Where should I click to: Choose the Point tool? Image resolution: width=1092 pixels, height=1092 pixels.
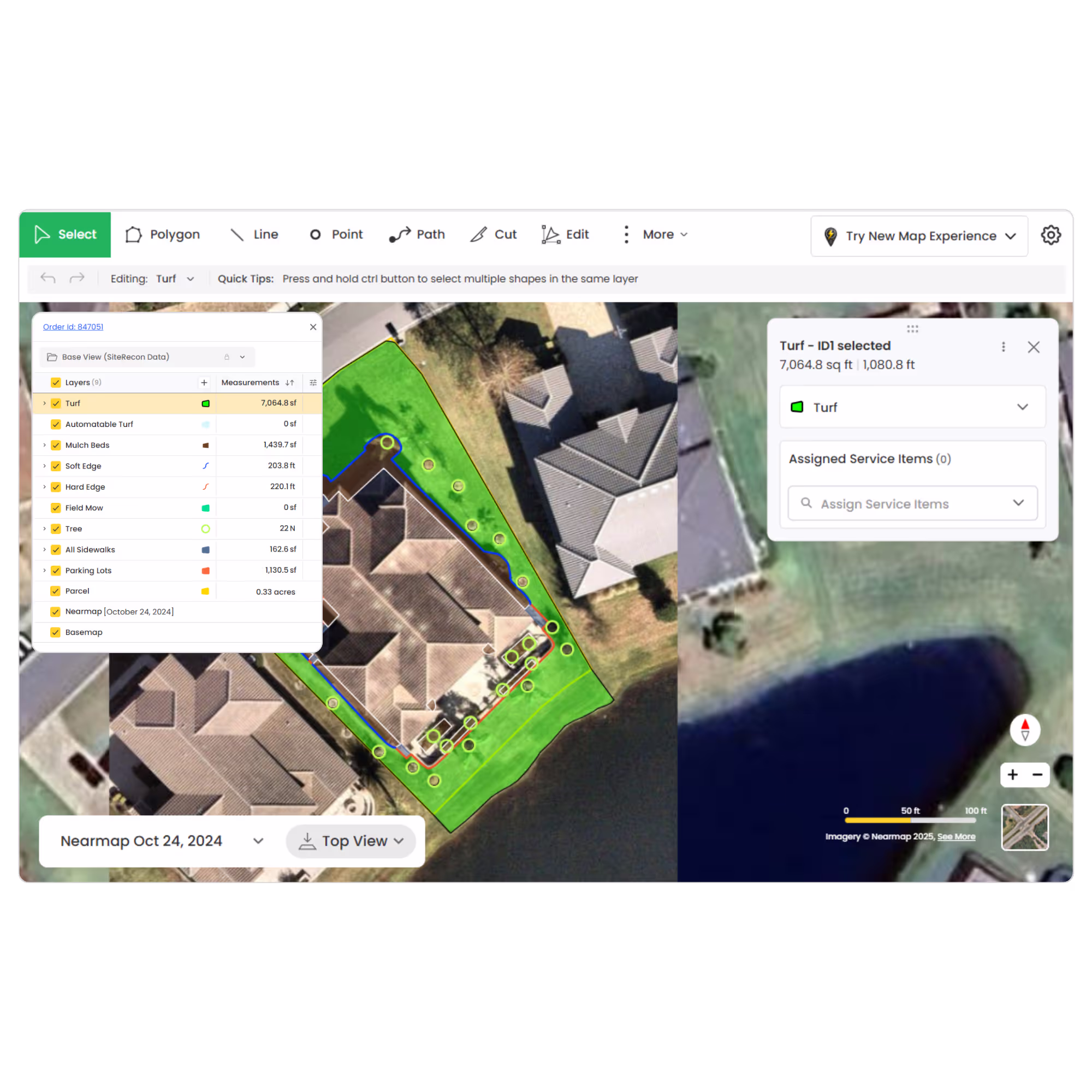336,235
